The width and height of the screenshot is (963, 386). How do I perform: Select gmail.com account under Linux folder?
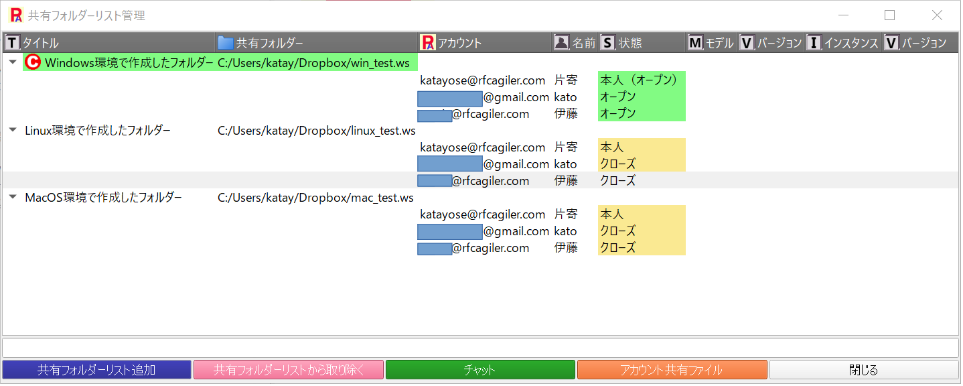(483, 164)
